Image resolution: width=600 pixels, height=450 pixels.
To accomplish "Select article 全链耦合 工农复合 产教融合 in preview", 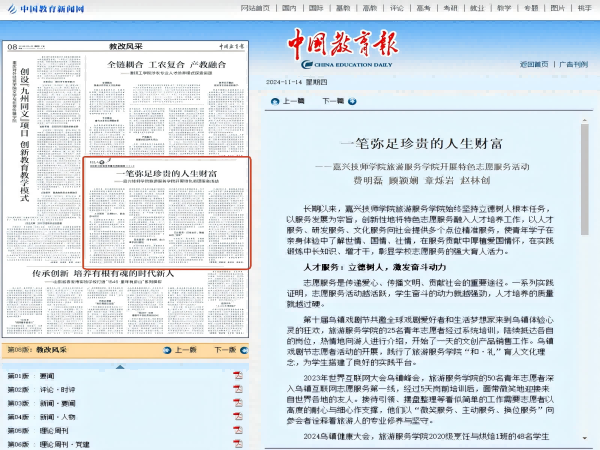I will tap(167, 105).
